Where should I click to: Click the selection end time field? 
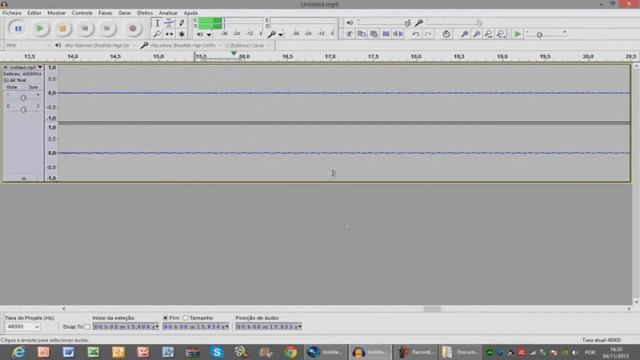[x=196, y=327]
